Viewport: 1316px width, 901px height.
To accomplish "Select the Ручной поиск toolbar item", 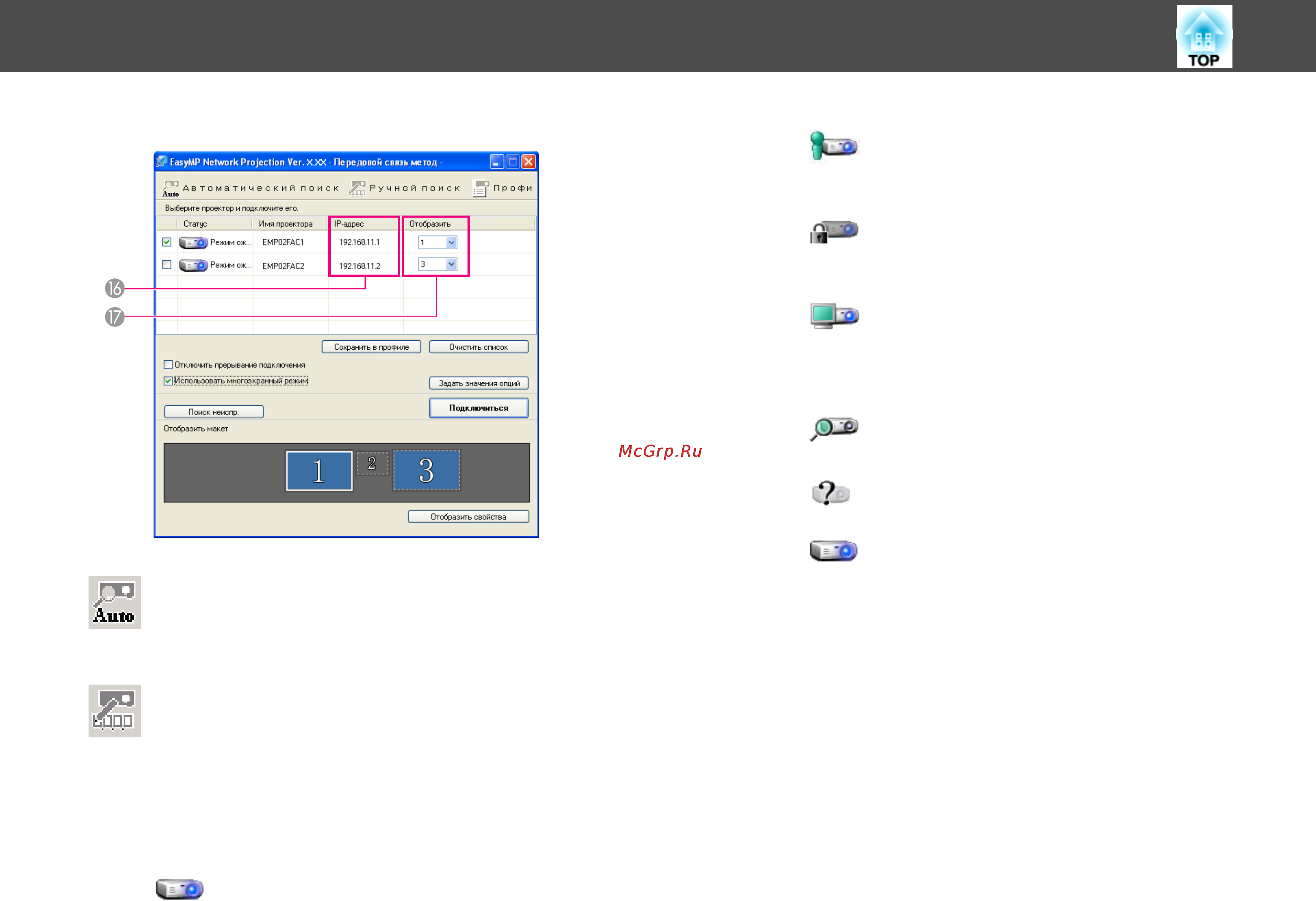I will click(405, 189).
